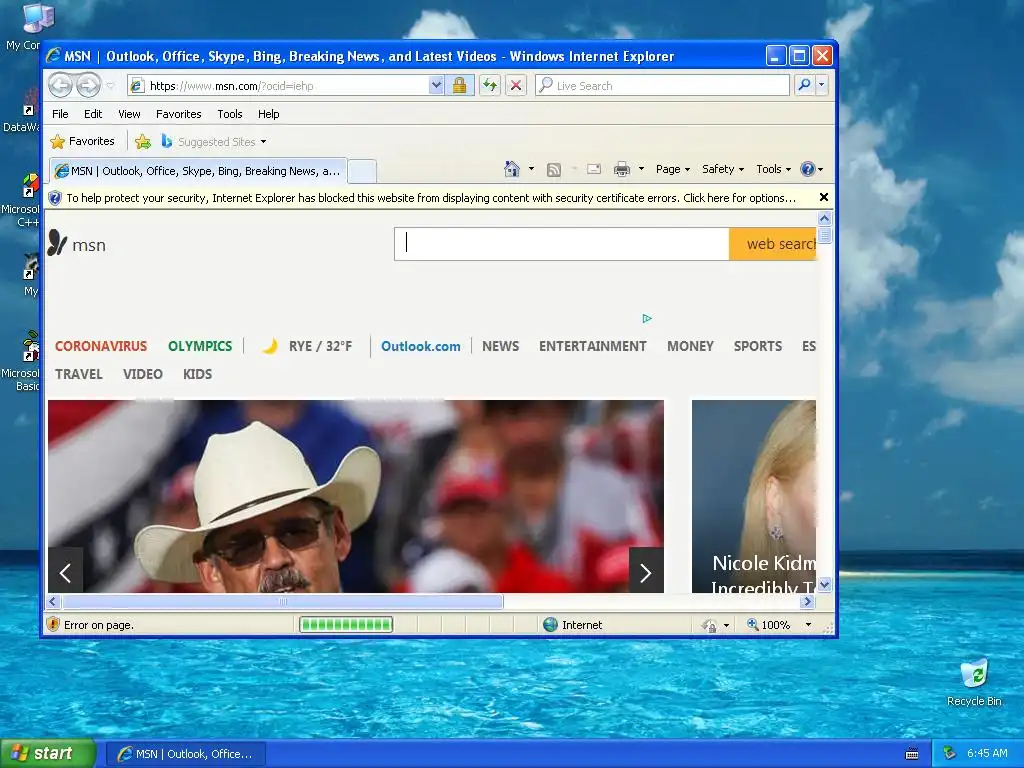Image resolution: width=1024 pixels, height=768 pixels.
Task: Click the RSS feeds icon
Action: pos(554,170)
